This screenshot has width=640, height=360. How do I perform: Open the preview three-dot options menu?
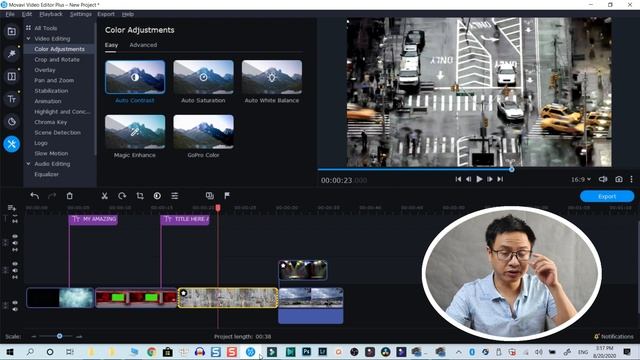tap(631, 179)
